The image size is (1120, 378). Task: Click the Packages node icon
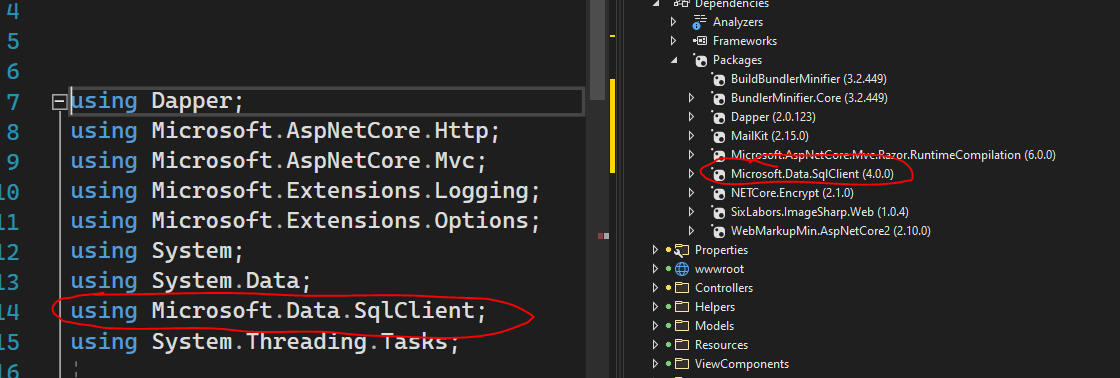point(701,60)
